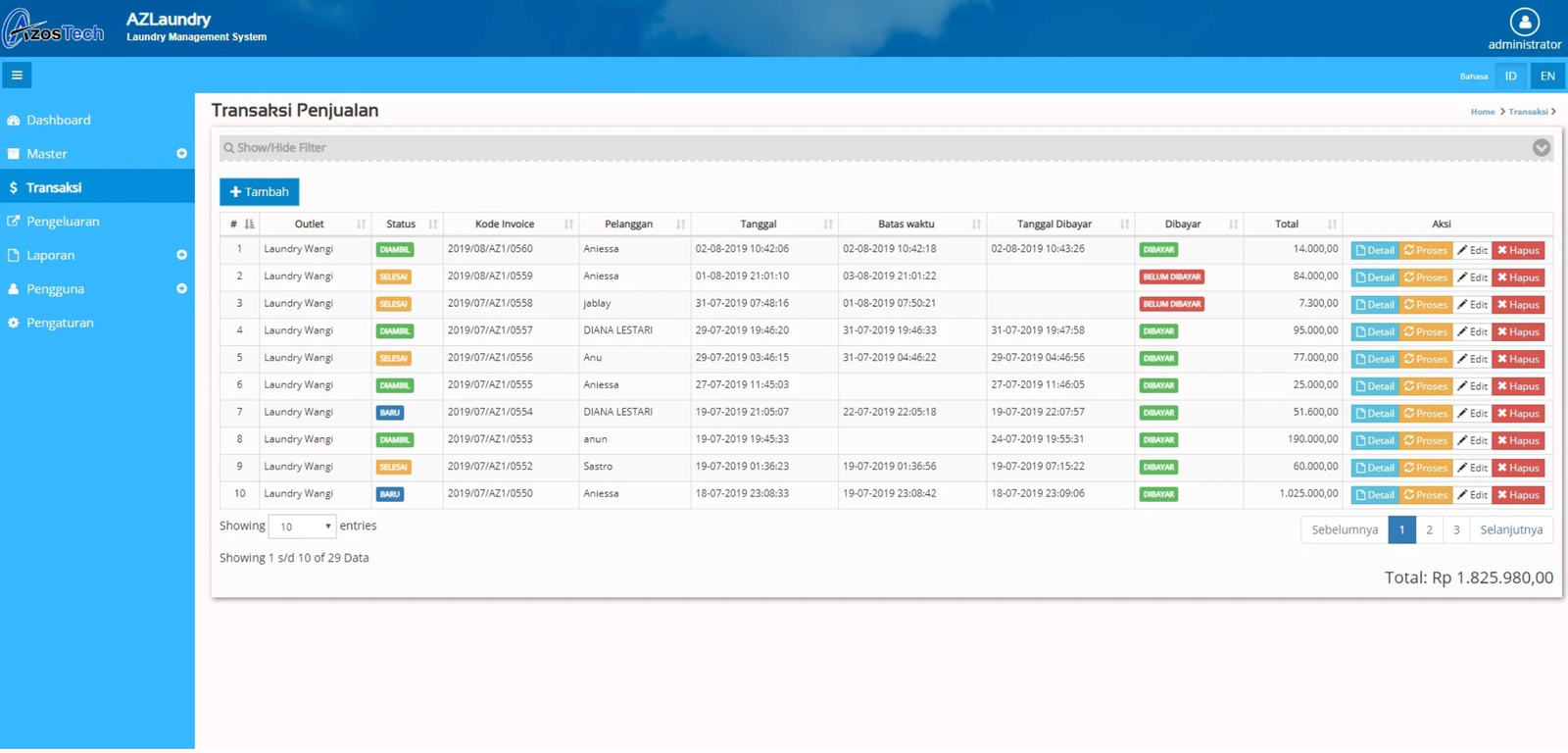Click the Pengeluaran sidebar icon

[x=14, y=222]
